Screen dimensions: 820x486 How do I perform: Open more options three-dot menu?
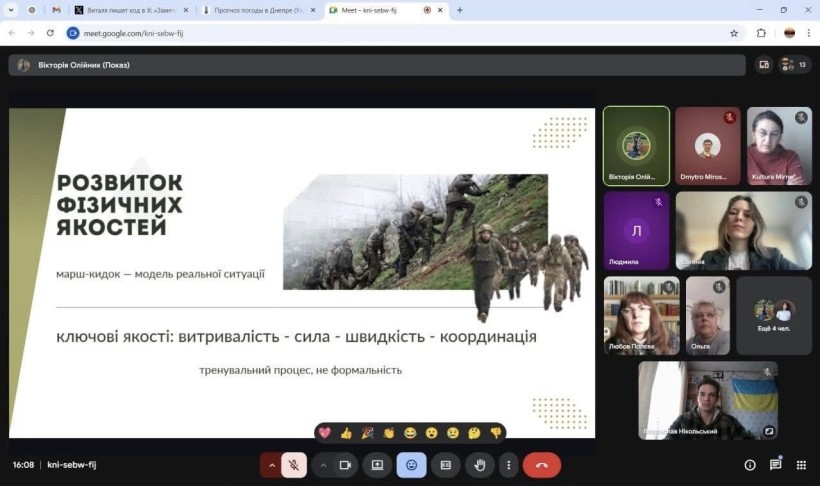pyautogui.click(x=508, y=465)
